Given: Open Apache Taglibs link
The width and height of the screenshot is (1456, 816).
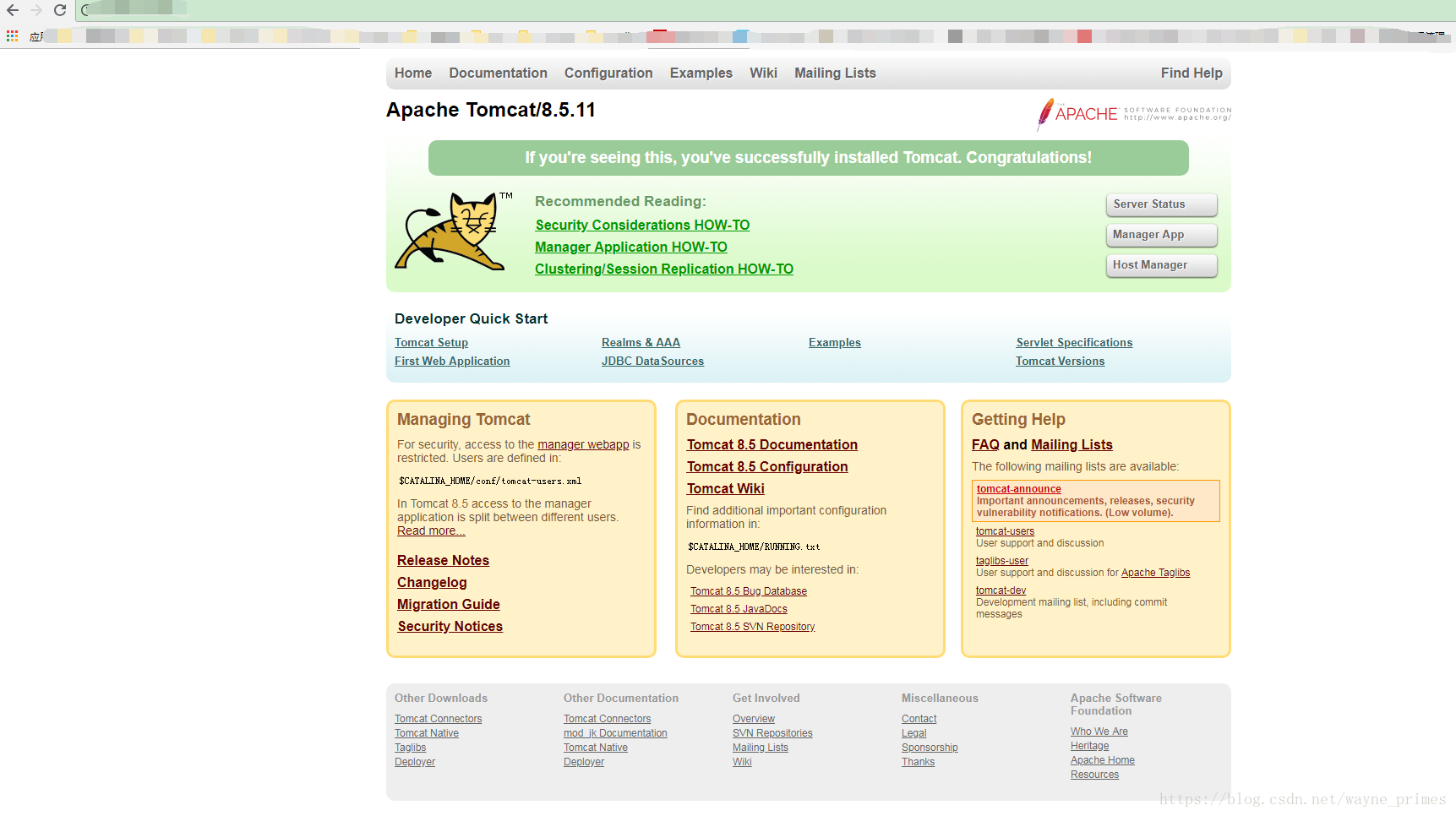Looking at the screenshot, I should pos(1155,573).
